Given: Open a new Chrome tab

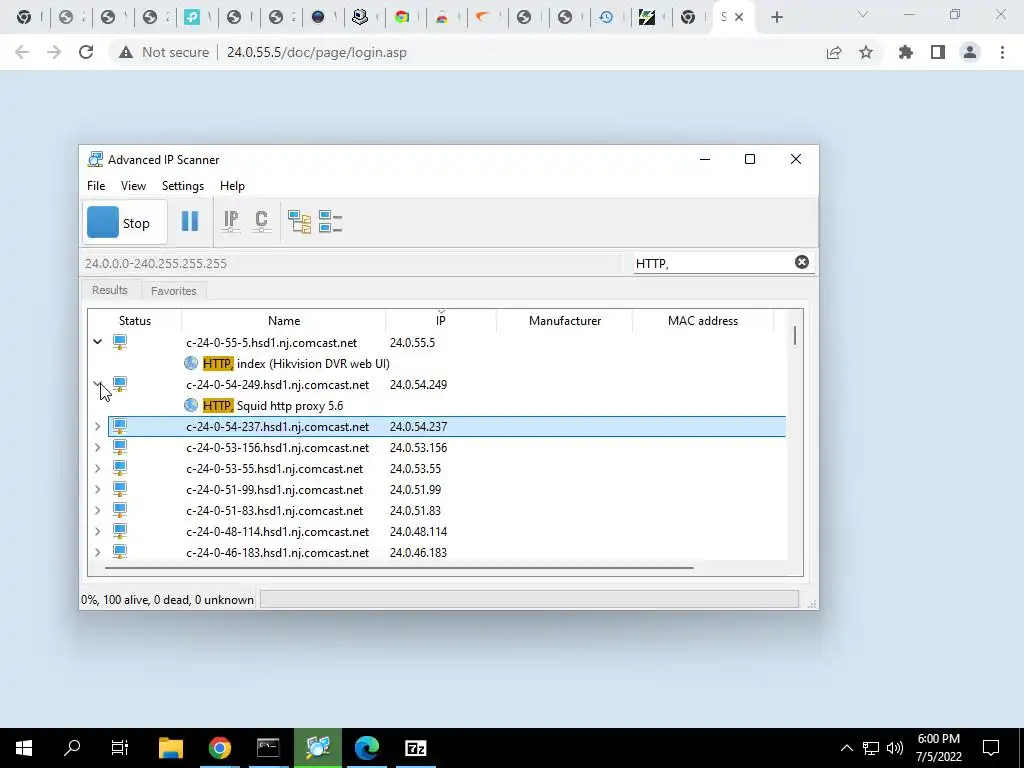Looking at the screenshot, I should (x=776, y=18).
